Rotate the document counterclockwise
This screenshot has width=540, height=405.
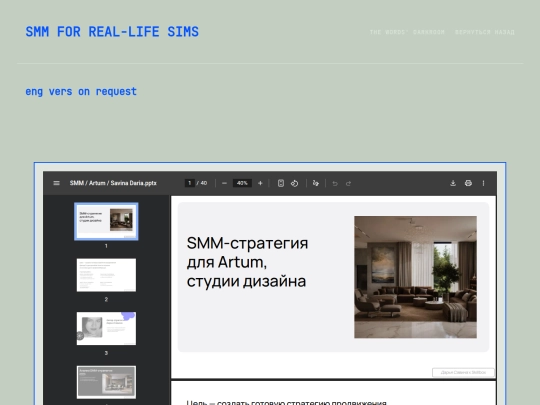(294, 183)
